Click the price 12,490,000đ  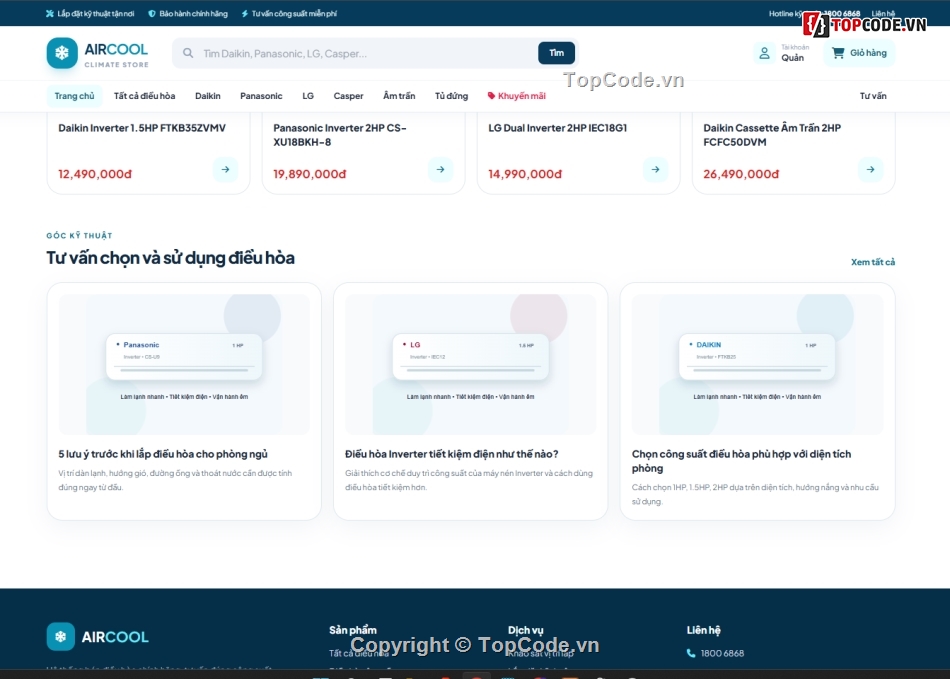tap(95, 174)
